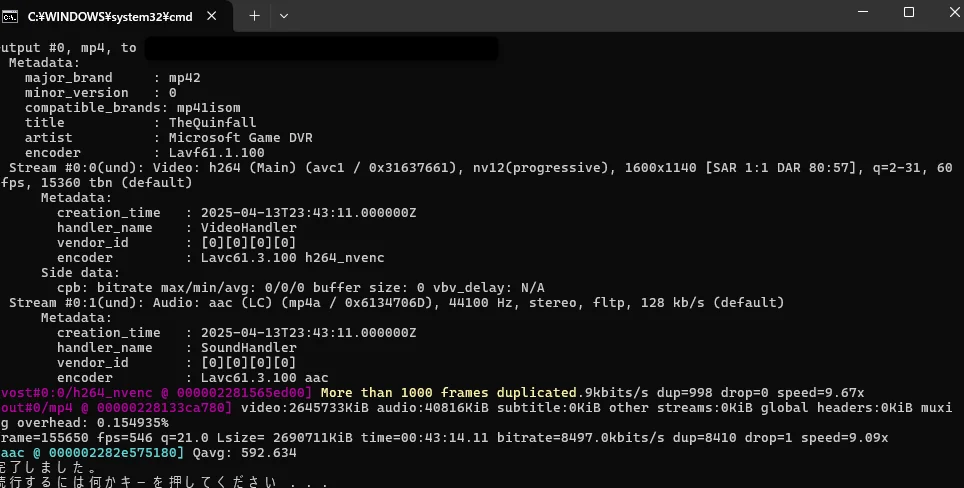Minimize the terminal window

pos(863,13)
